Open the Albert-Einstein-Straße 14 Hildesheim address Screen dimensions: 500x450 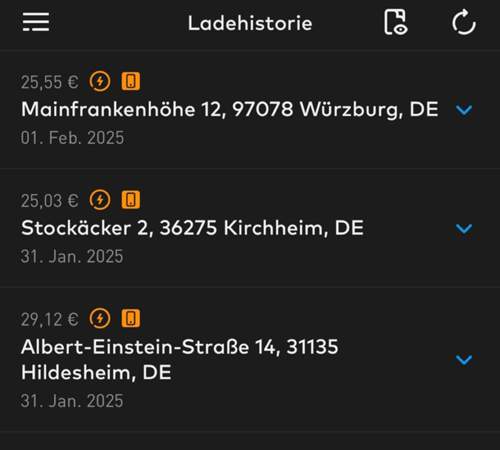point(180,359)
